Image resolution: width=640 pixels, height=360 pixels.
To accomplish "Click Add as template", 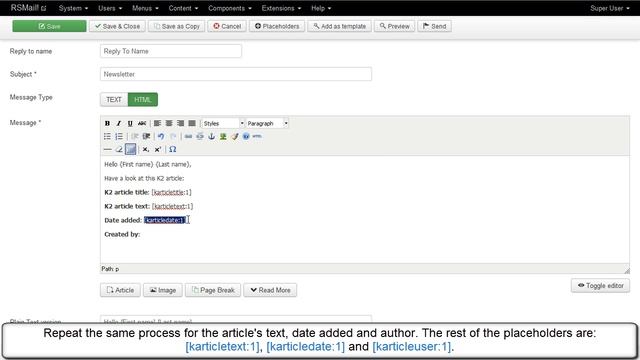I will coord(340,26).
